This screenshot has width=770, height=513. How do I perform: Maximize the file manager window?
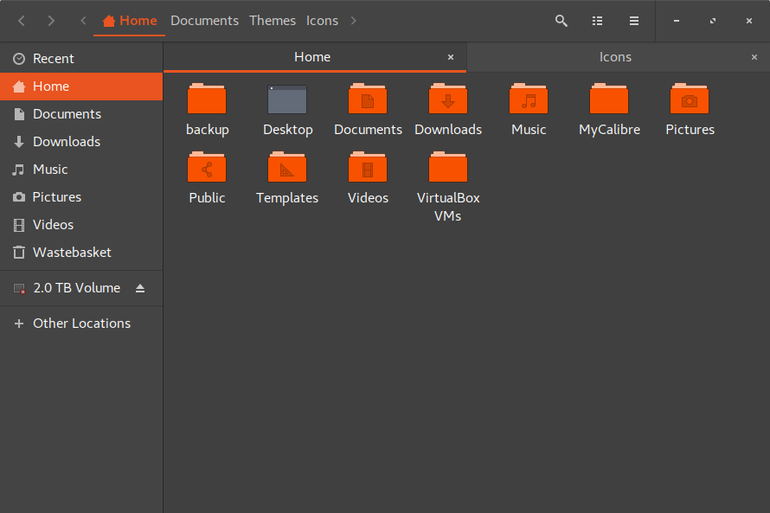click(x=713, y=21)
